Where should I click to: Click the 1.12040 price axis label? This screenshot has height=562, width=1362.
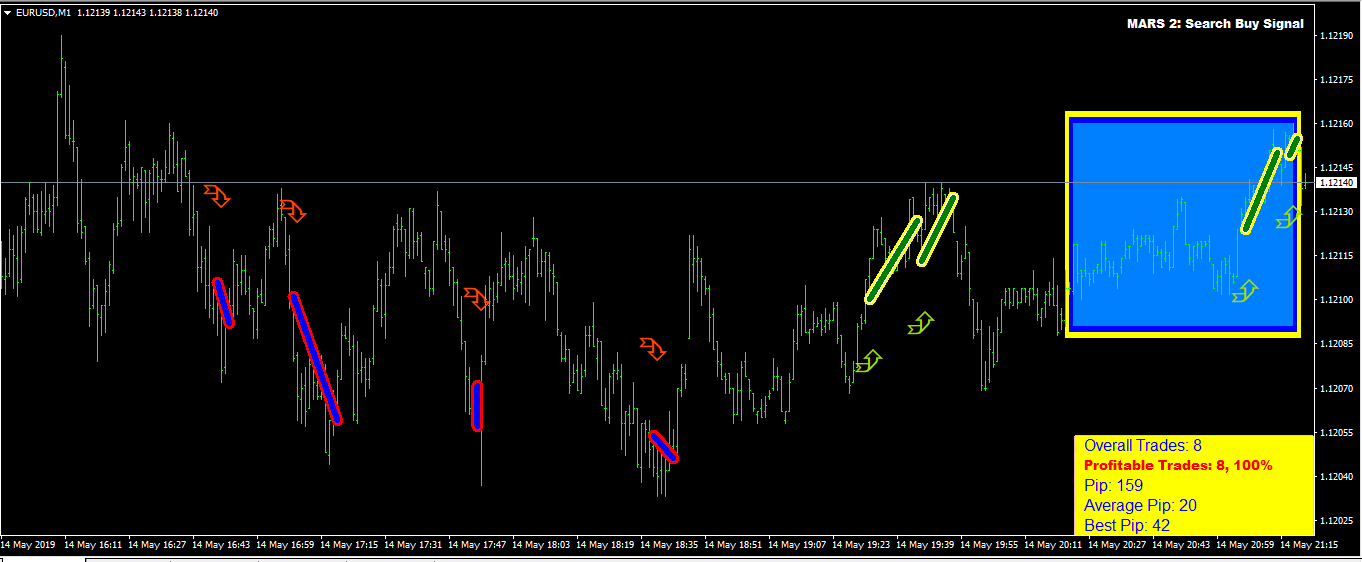(x=1337, y=477)
